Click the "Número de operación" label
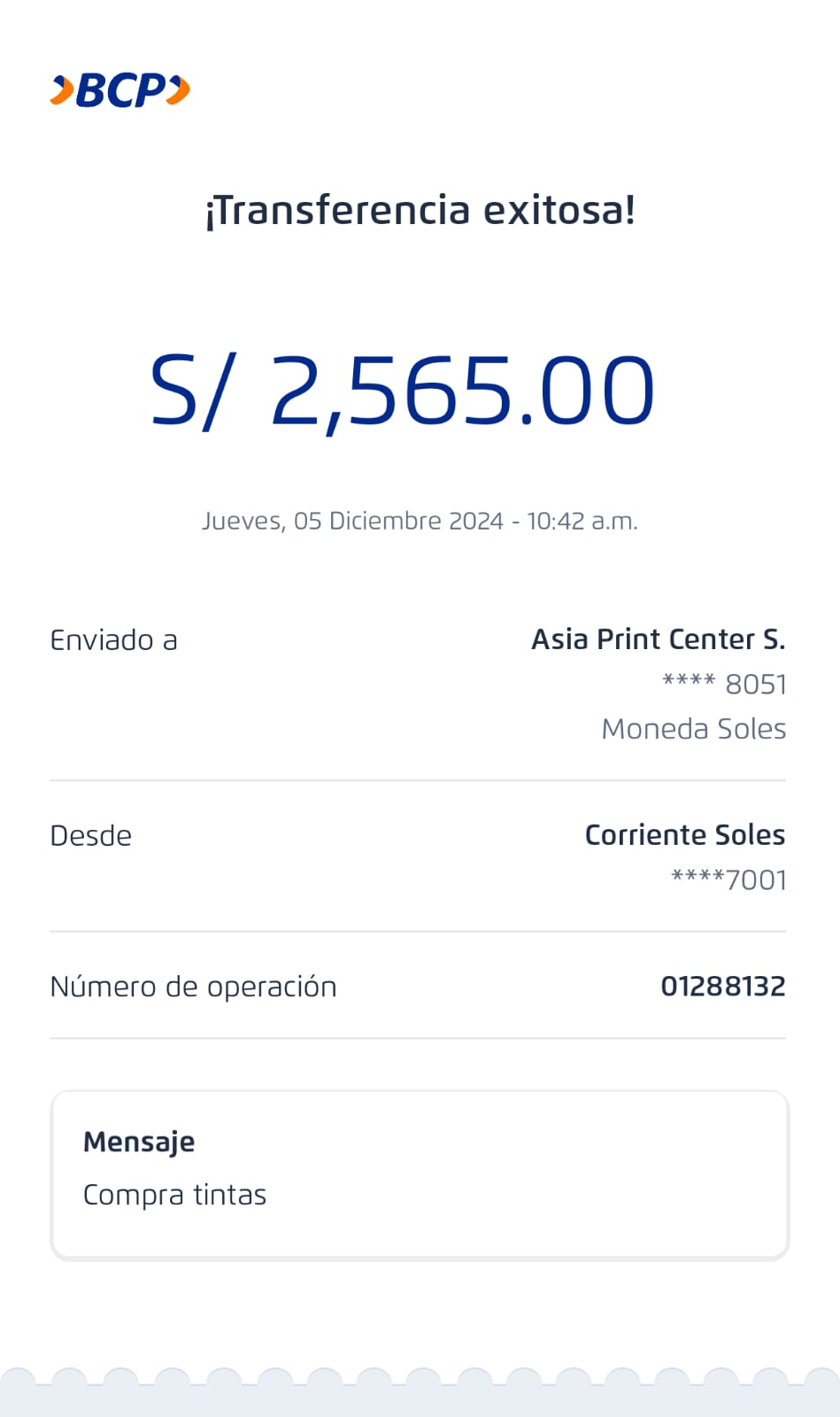Image resolution: width=840 pixels, height=1417 pixels. coord(193,987)
